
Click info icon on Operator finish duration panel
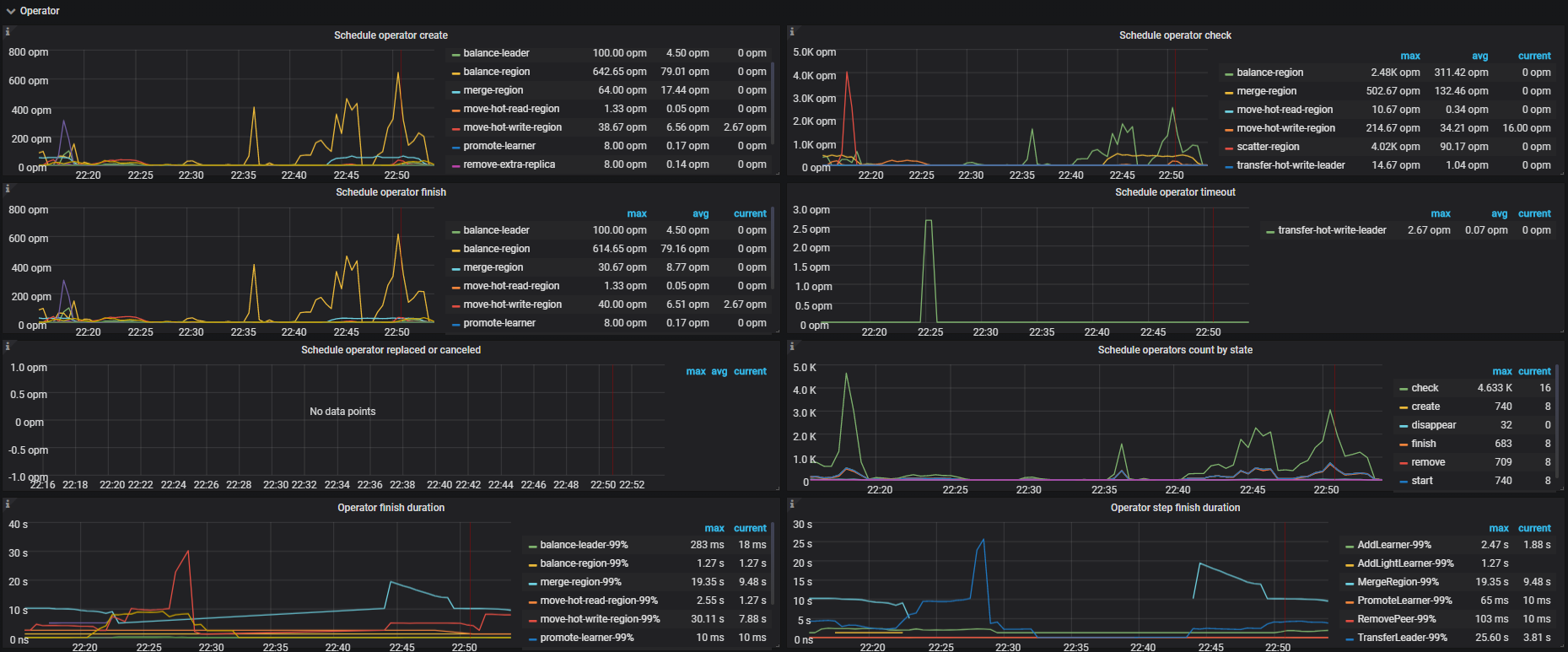[x=8, y=504]
